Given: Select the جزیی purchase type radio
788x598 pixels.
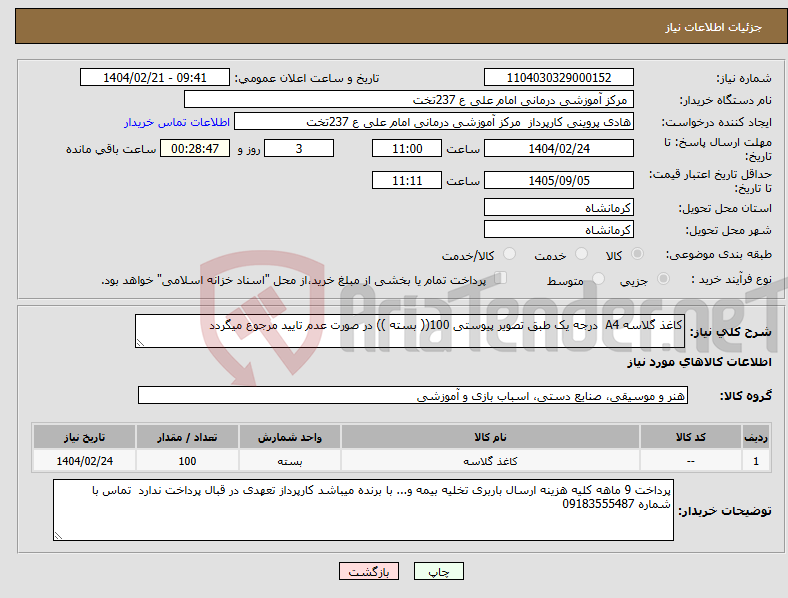Looking at the screenshot, I should coord(663,278).
